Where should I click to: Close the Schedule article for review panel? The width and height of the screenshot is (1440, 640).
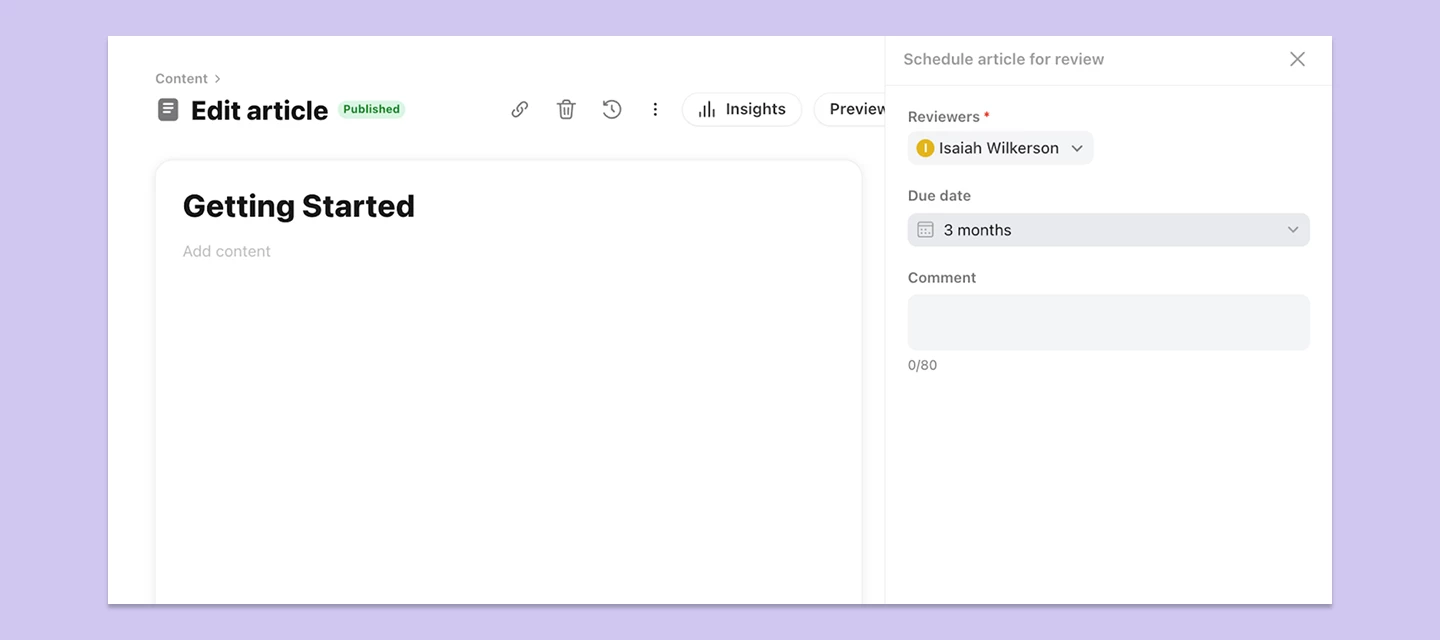tap(1297, 59)
